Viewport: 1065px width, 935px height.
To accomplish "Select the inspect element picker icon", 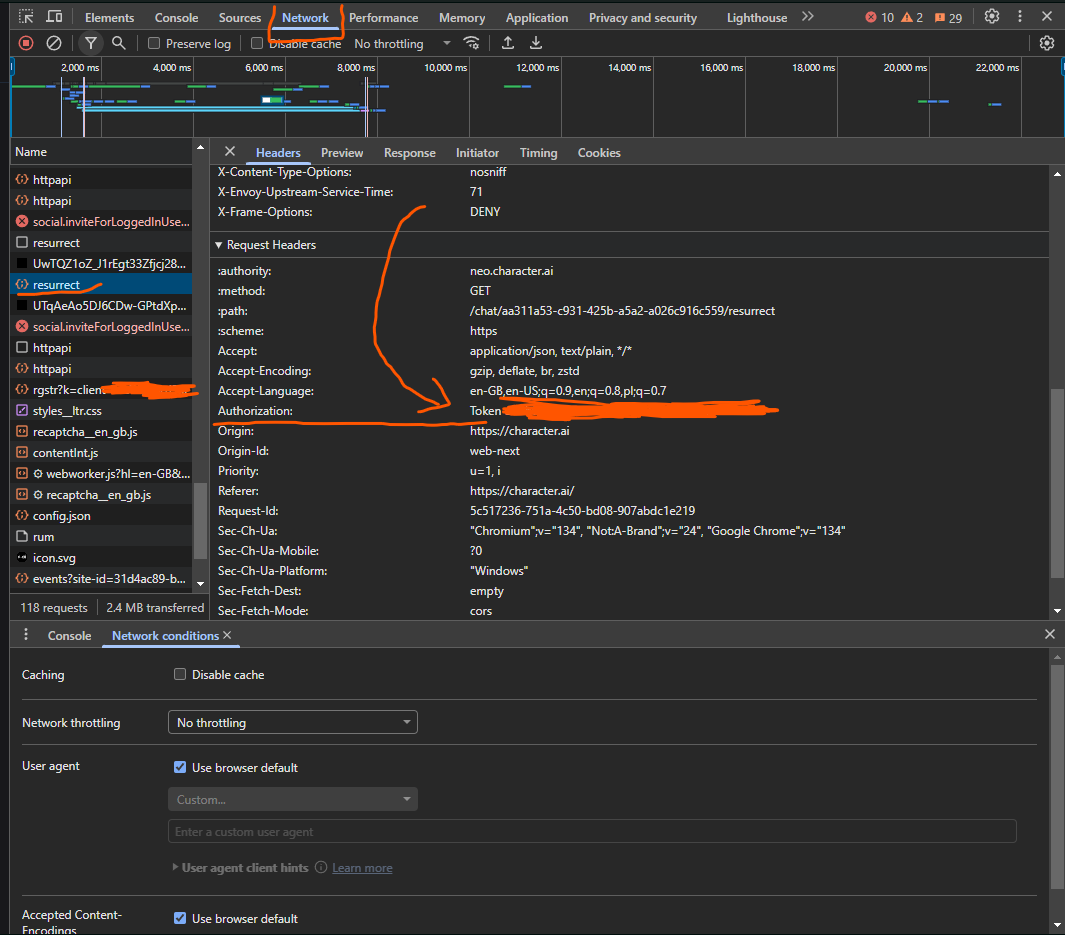I will pyautogui.click(x=26, y=17).
